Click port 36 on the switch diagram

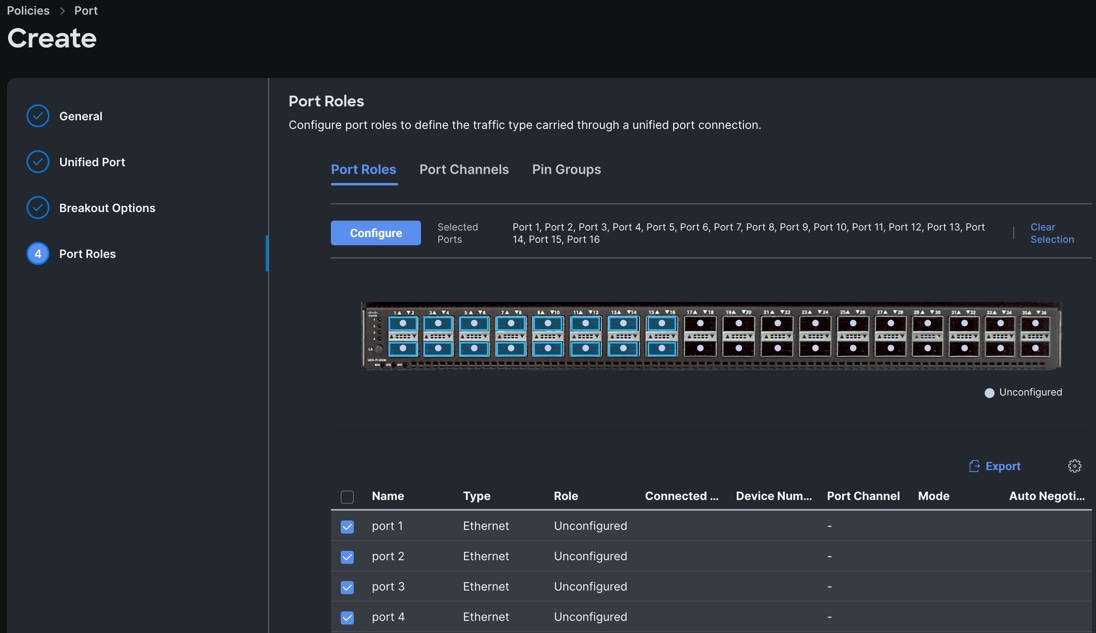coord(1035,348)
